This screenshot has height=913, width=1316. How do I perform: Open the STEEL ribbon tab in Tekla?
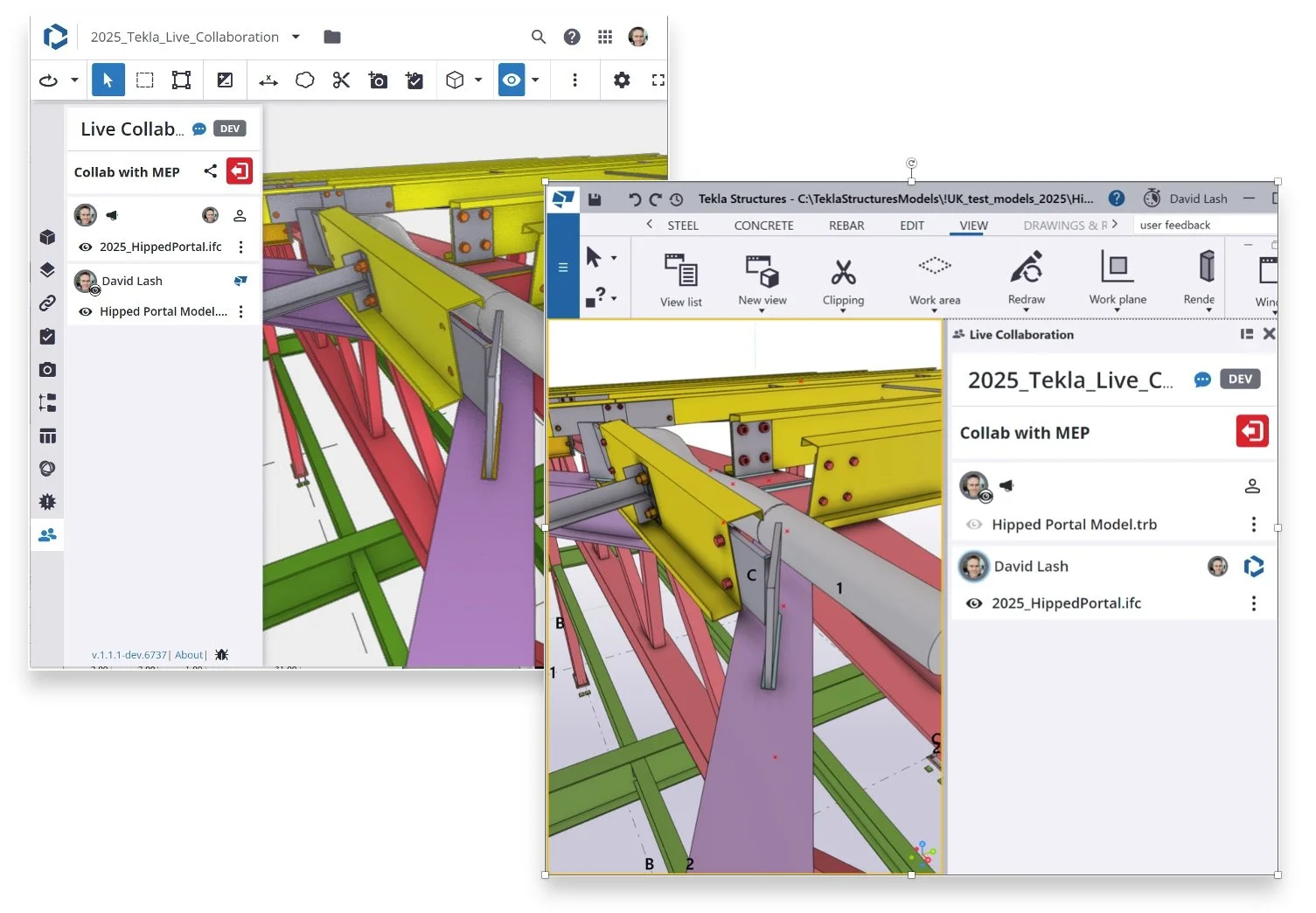(x=683, y=226)
